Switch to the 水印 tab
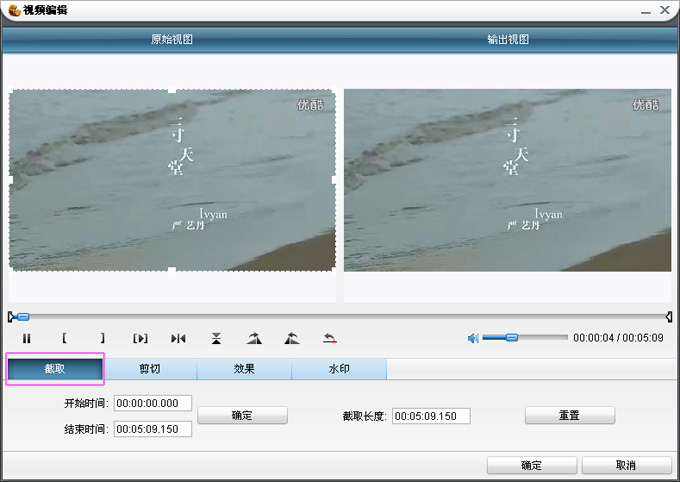The height and width of the screenshot is (482, 680). (x=339, y=369)
